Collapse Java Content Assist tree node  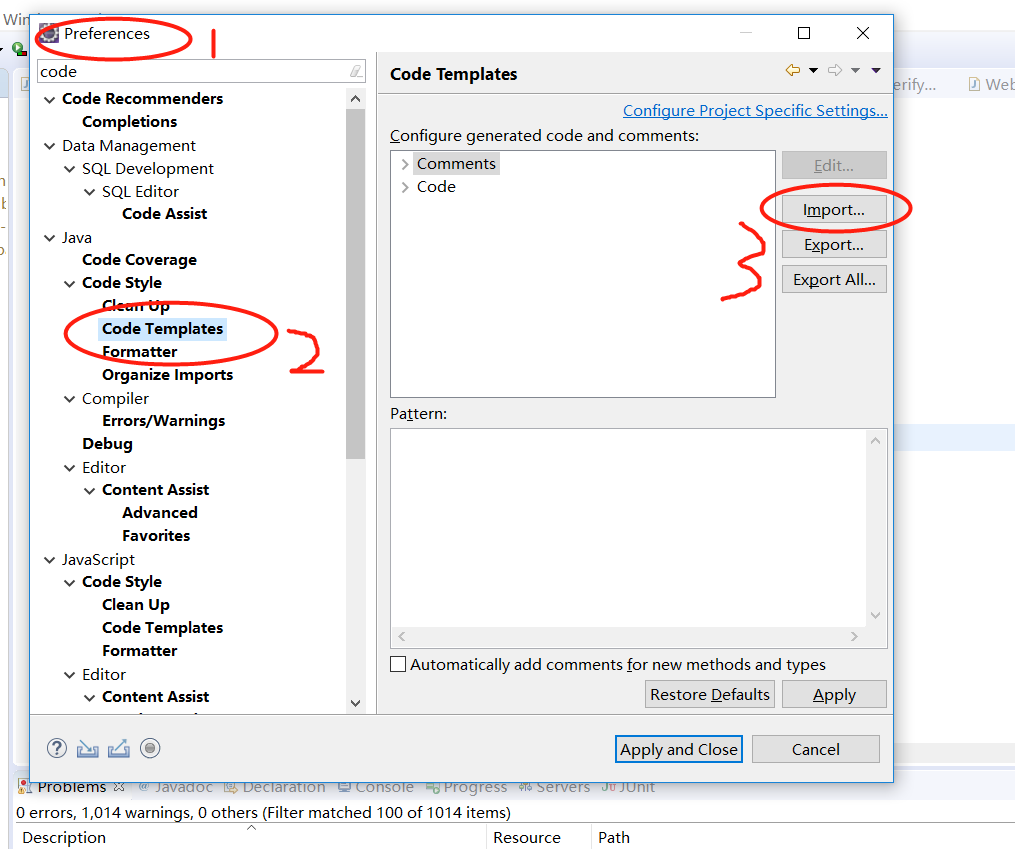[x=89, y=491]
